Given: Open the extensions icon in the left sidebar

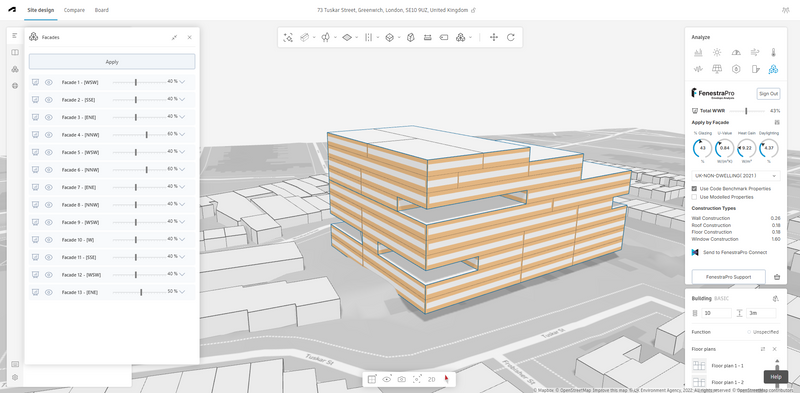Looking at the screenshot, I should 15,69.
